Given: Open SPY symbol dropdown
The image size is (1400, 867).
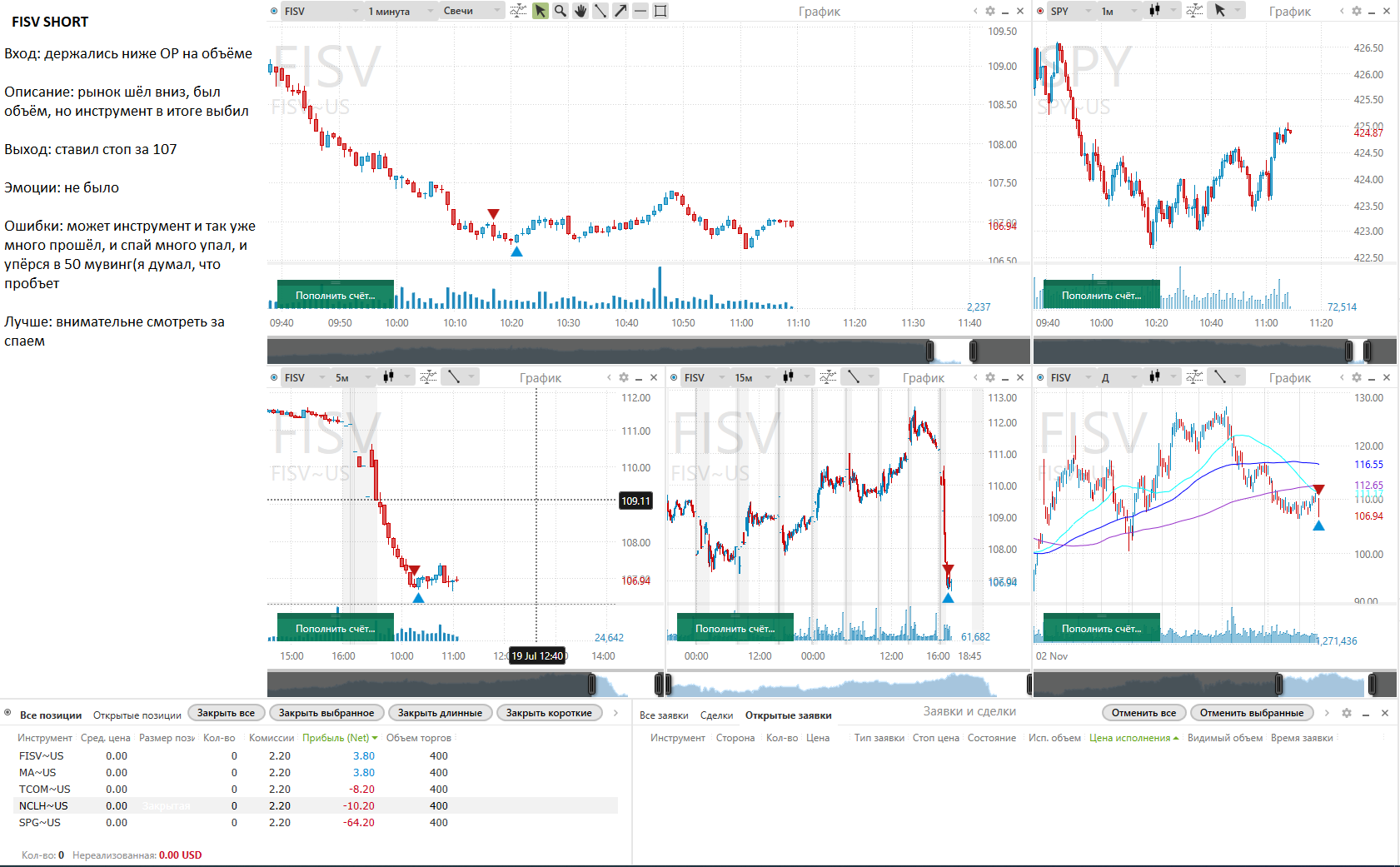Looking at the screenshot, I should pyautogui.click(x=1071, y=11).
